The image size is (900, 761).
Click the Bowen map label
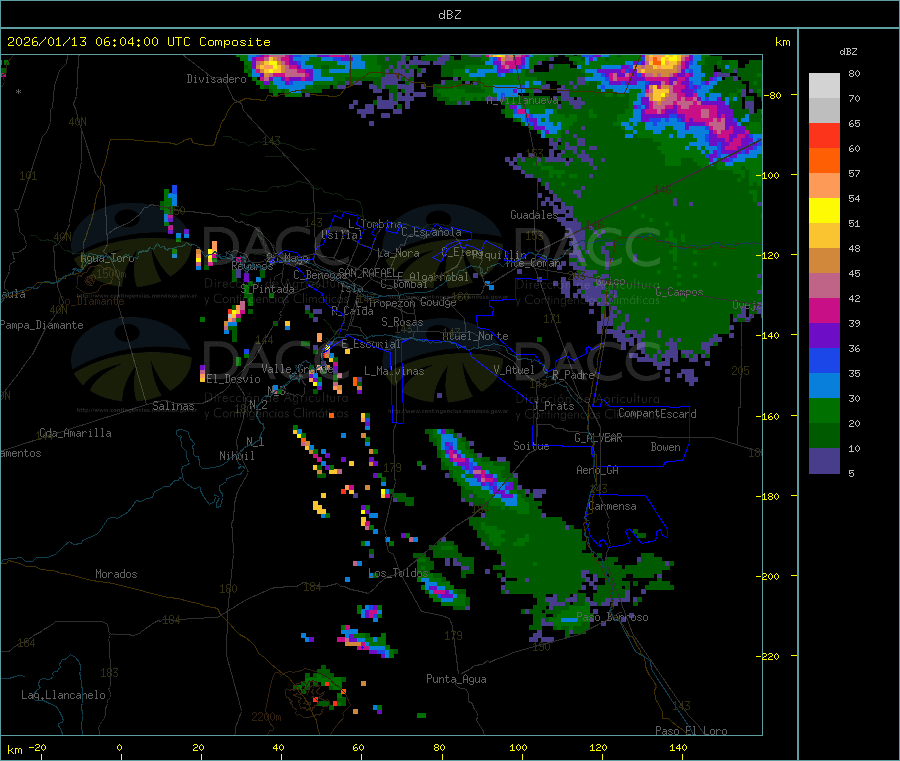tap(665, 447)
